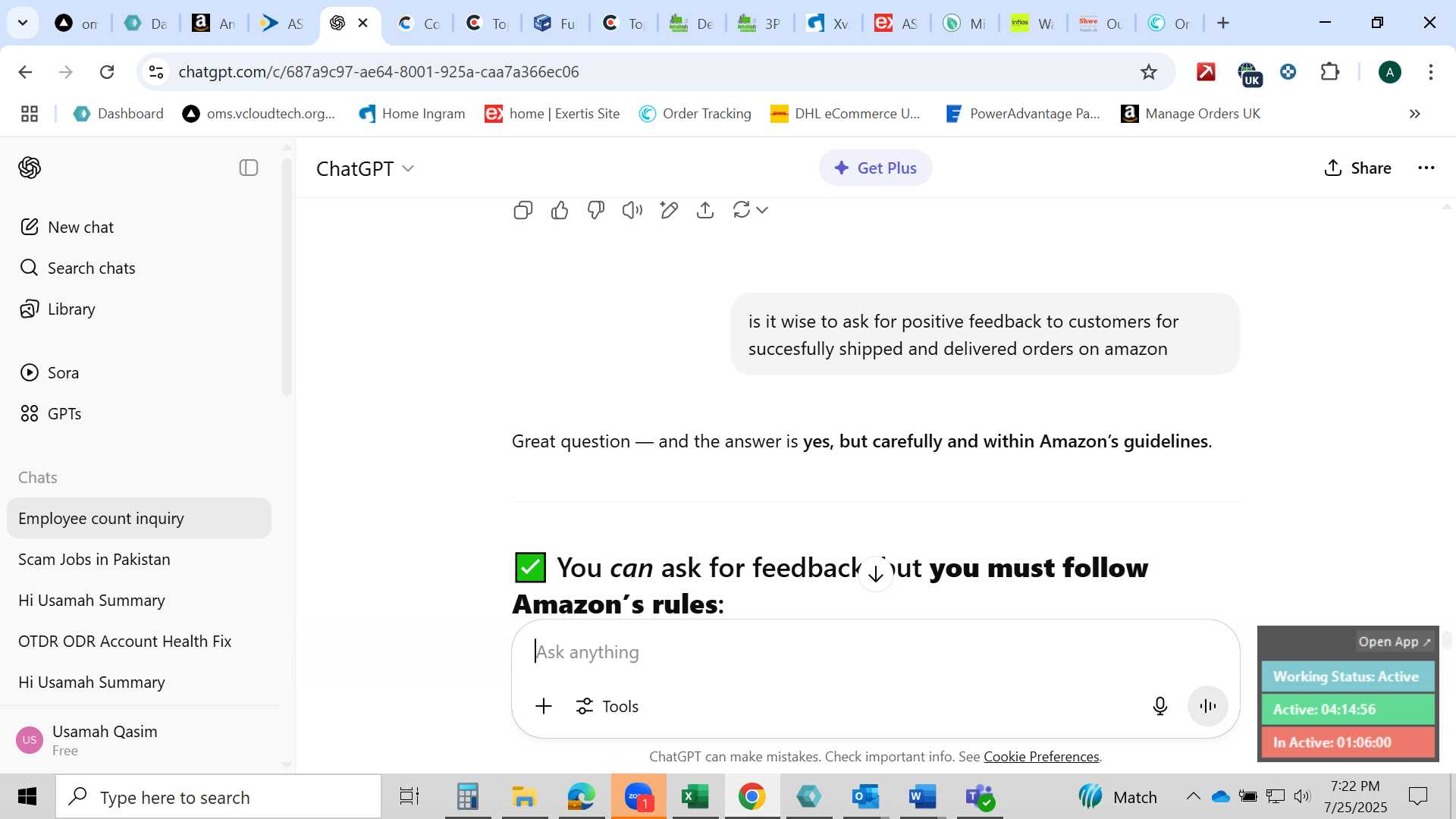The width and height of the screenshot is (1456, 819).
Task: Click Open App in the tracker widget
Action: tap(1394, 642)
